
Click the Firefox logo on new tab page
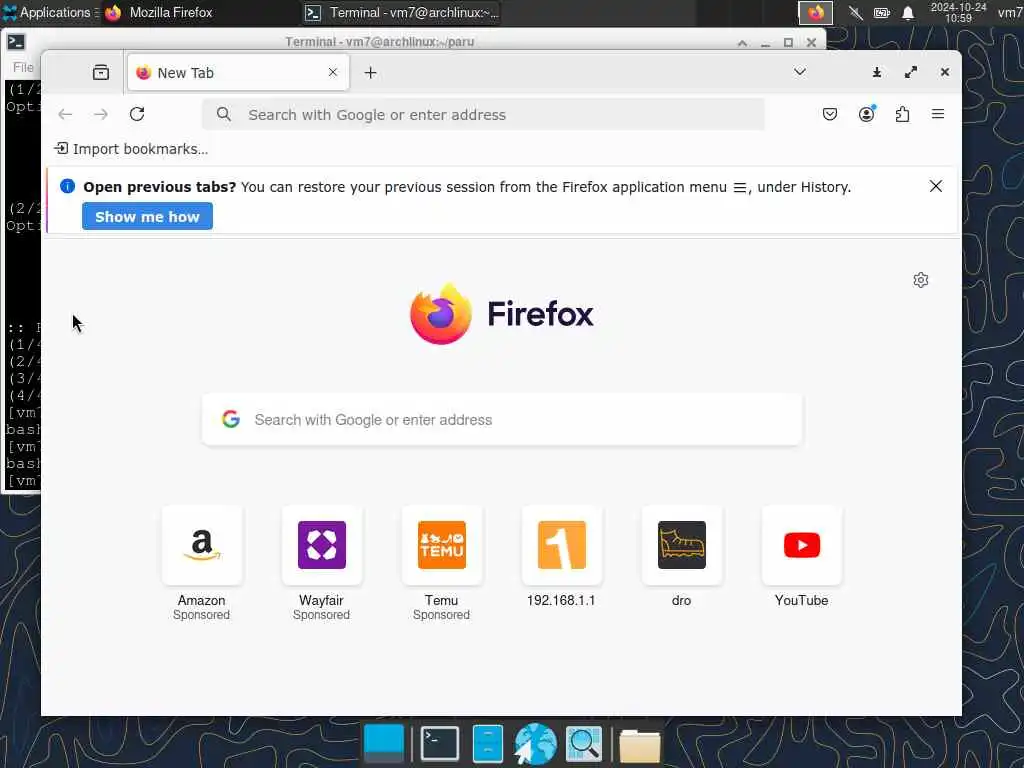pyautogui.click(x=502, y=313)
